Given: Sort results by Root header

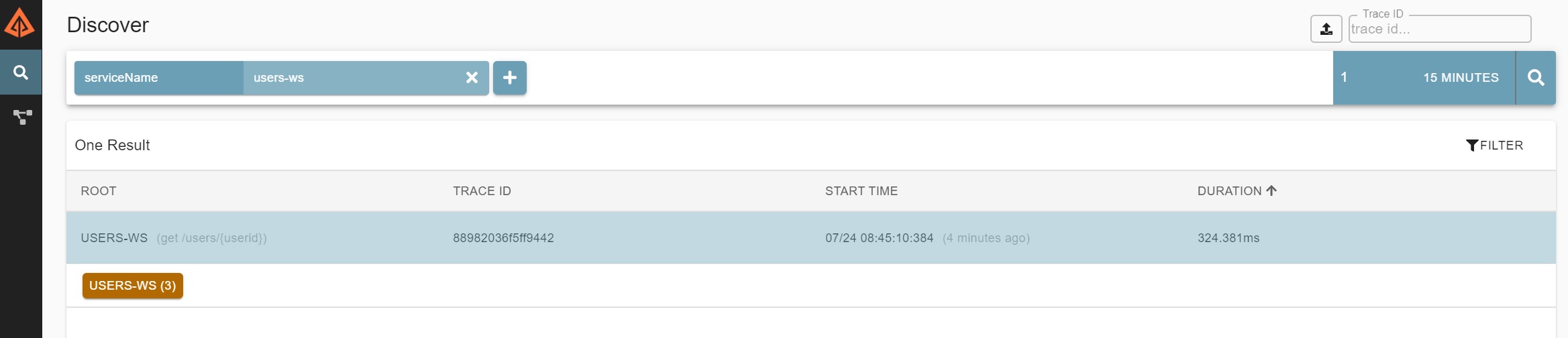Looking at the screenshot, I should (x=99, y=191).
